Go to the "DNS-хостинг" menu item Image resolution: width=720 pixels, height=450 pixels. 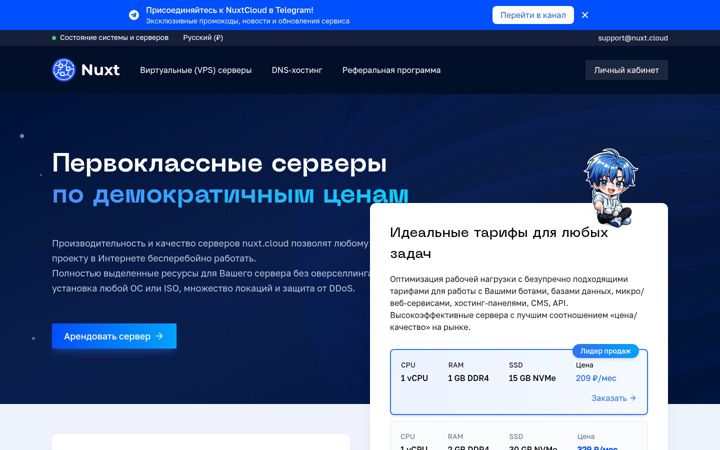click(x=297, y=70)
